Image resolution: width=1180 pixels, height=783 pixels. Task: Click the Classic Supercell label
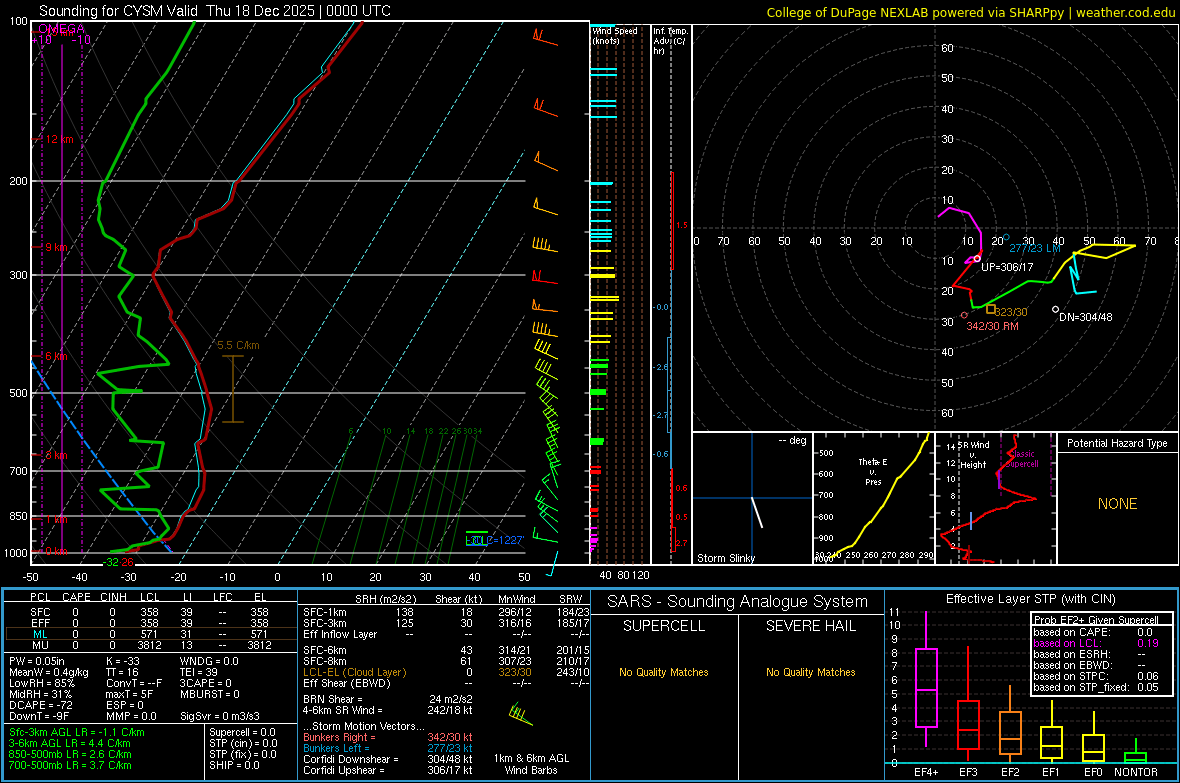pos(1022,459)
